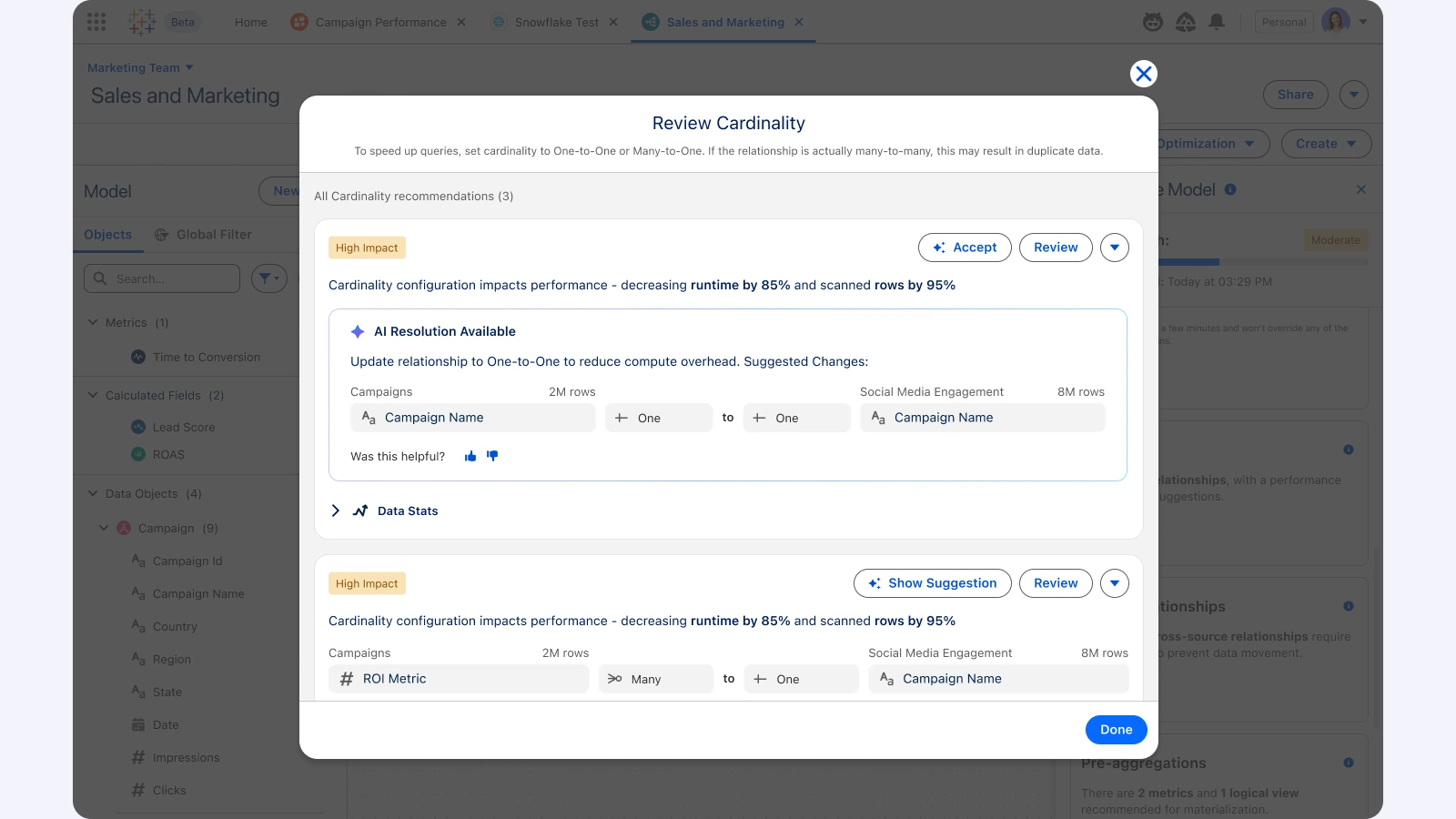Click Review on the first recommendation

click(1056, 248)
